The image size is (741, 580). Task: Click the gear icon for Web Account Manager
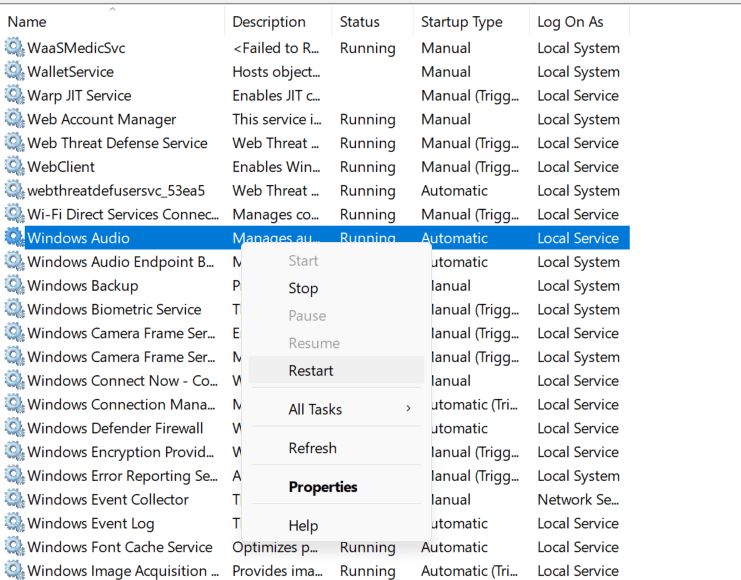(x=15, y=119)
